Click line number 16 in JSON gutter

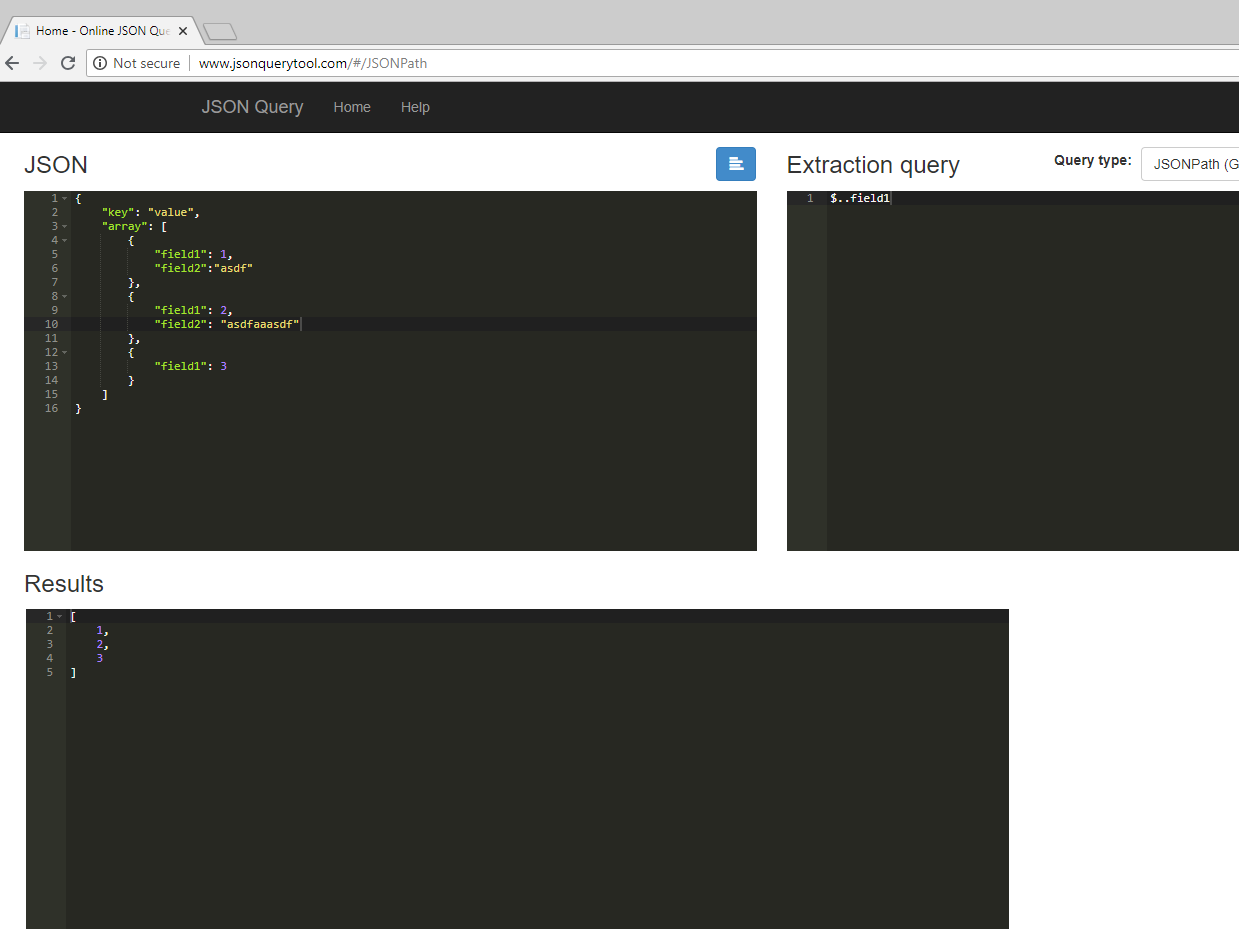(x=52, y=408)
